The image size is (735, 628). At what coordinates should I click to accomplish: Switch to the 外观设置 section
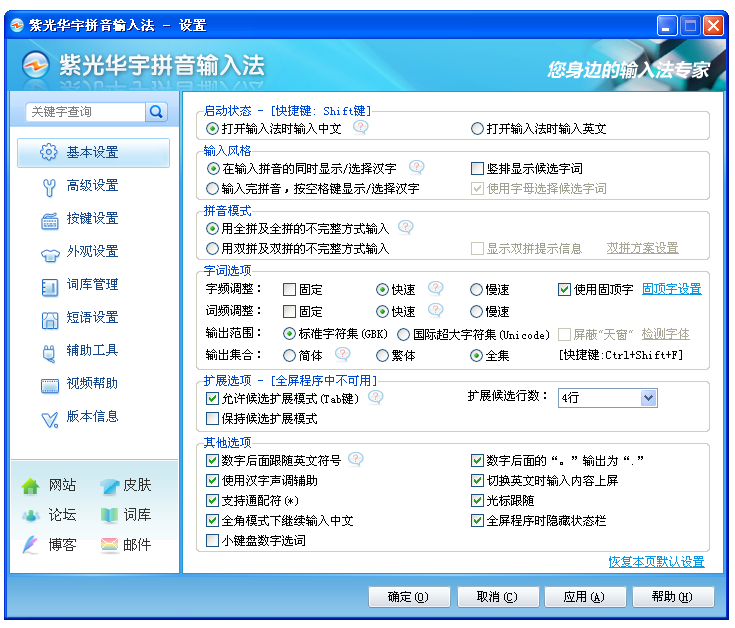click(92, 251)
